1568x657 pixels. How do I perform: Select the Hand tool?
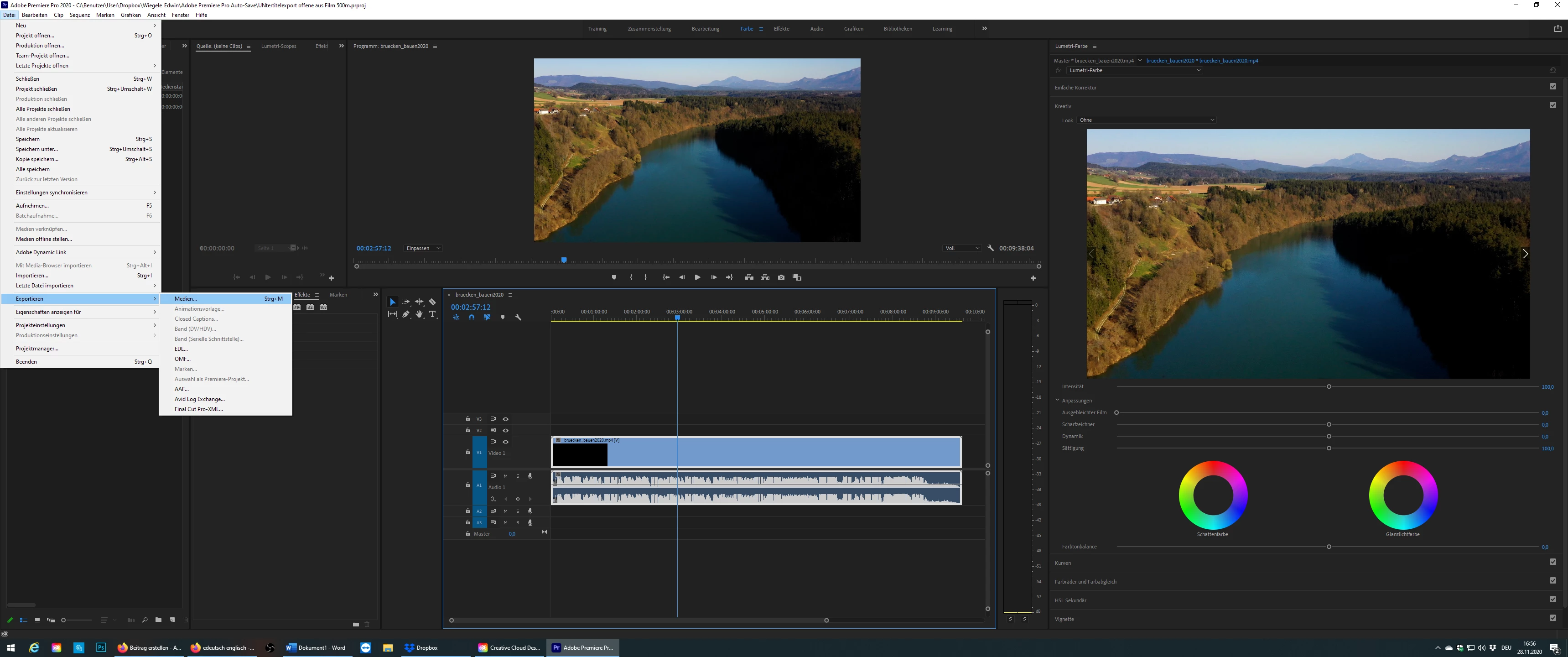420,314
